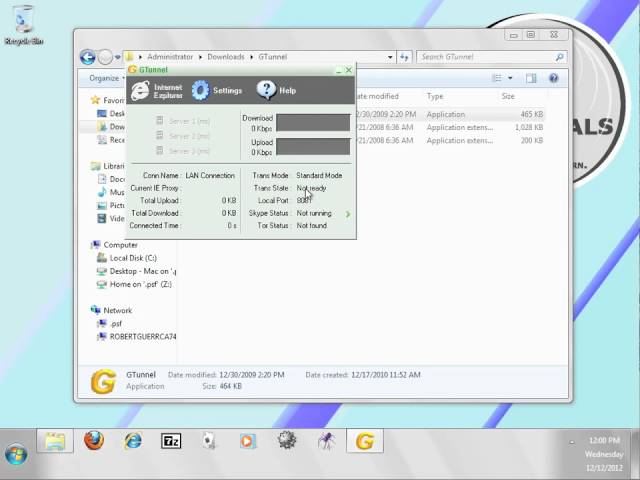Click the Upload speed graph
This screenshot has height=480, width=640.
pyautogui.click(x=313, y=147)
